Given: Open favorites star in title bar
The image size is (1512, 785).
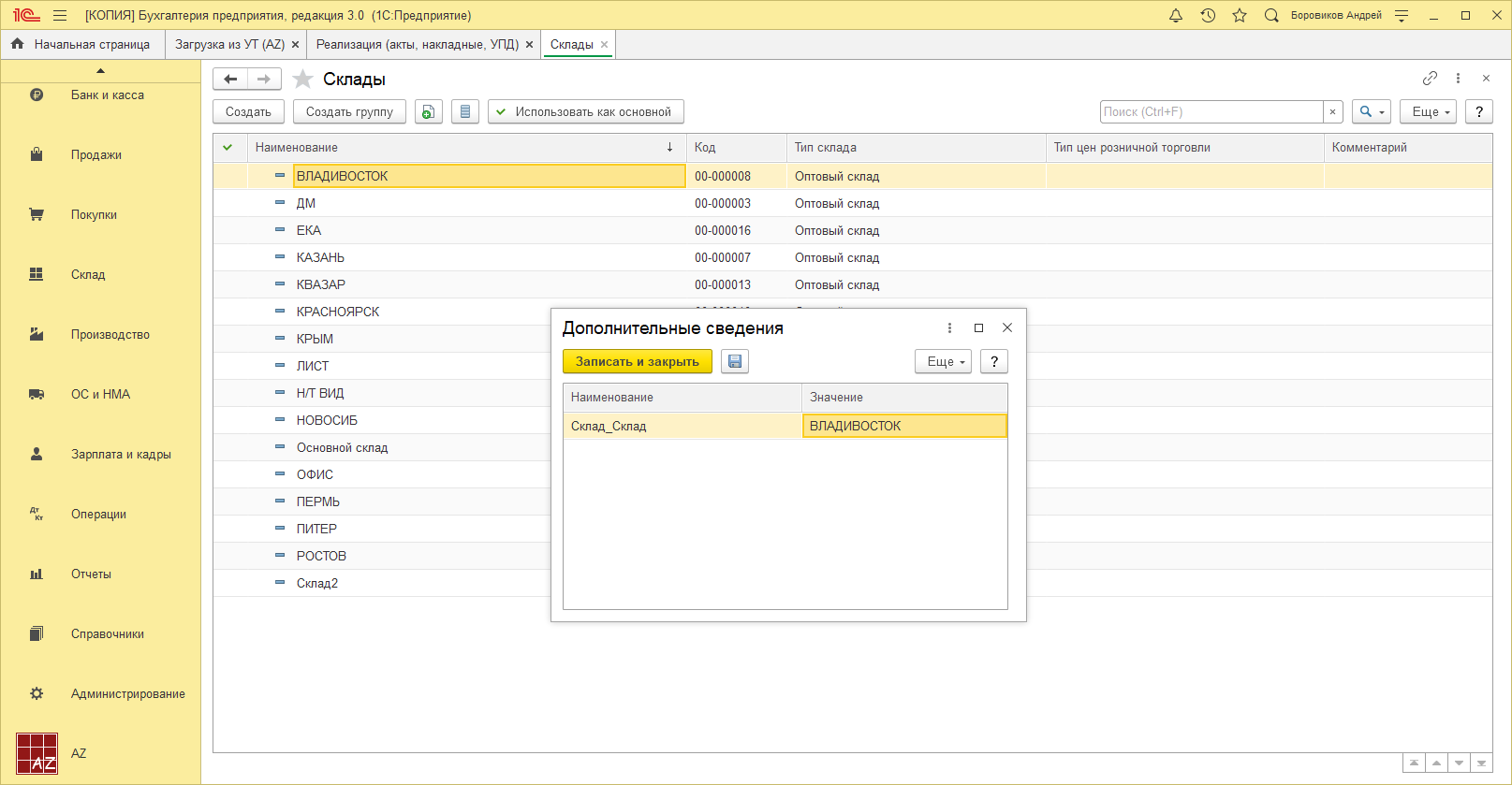Looking at the screenshot, I should 1240,15.
